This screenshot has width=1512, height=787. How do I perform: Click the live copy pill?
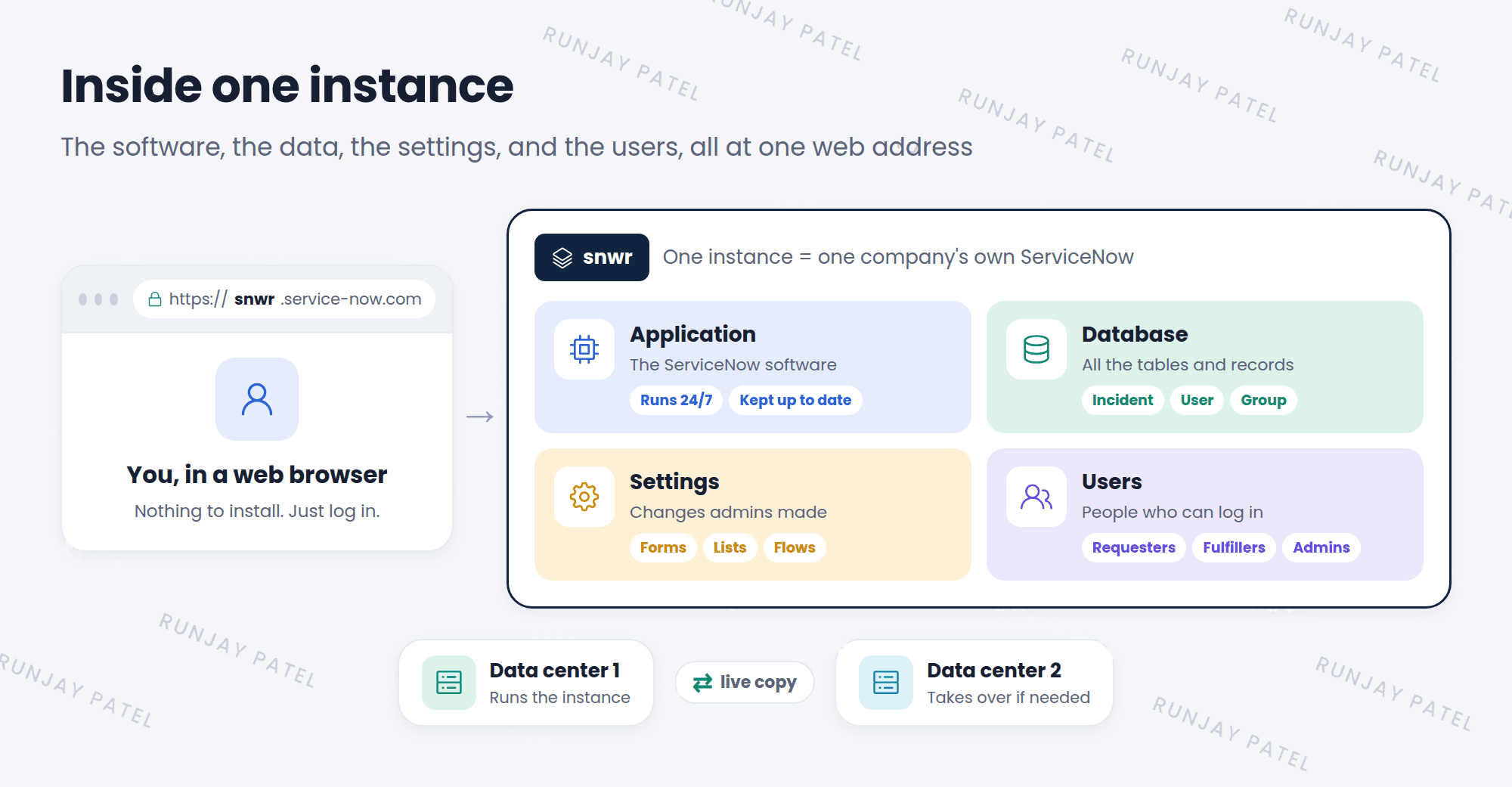pyautogui.click(x=745, y=683)
